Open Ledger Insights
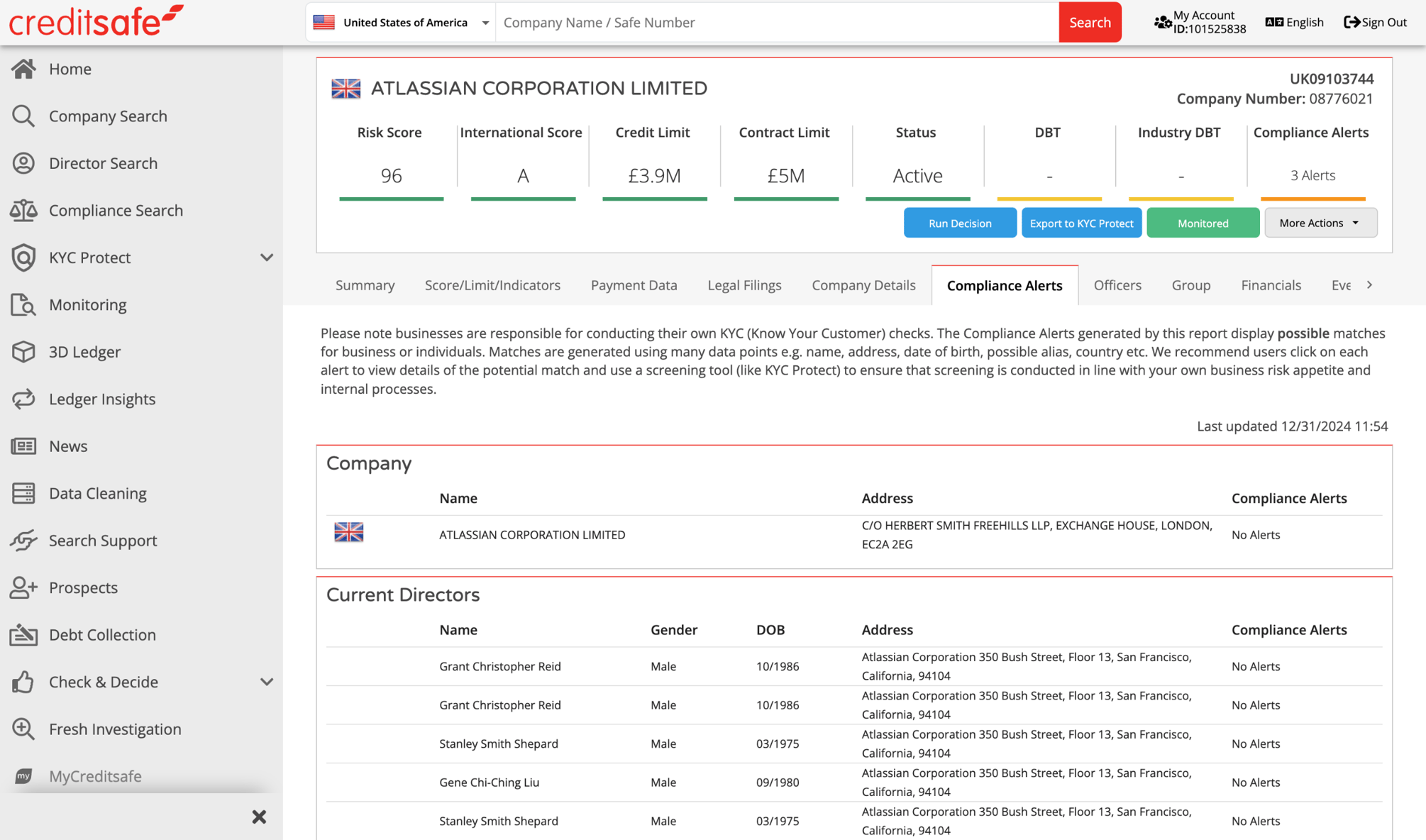This screenshot has width=1426, height=840. 102,399
